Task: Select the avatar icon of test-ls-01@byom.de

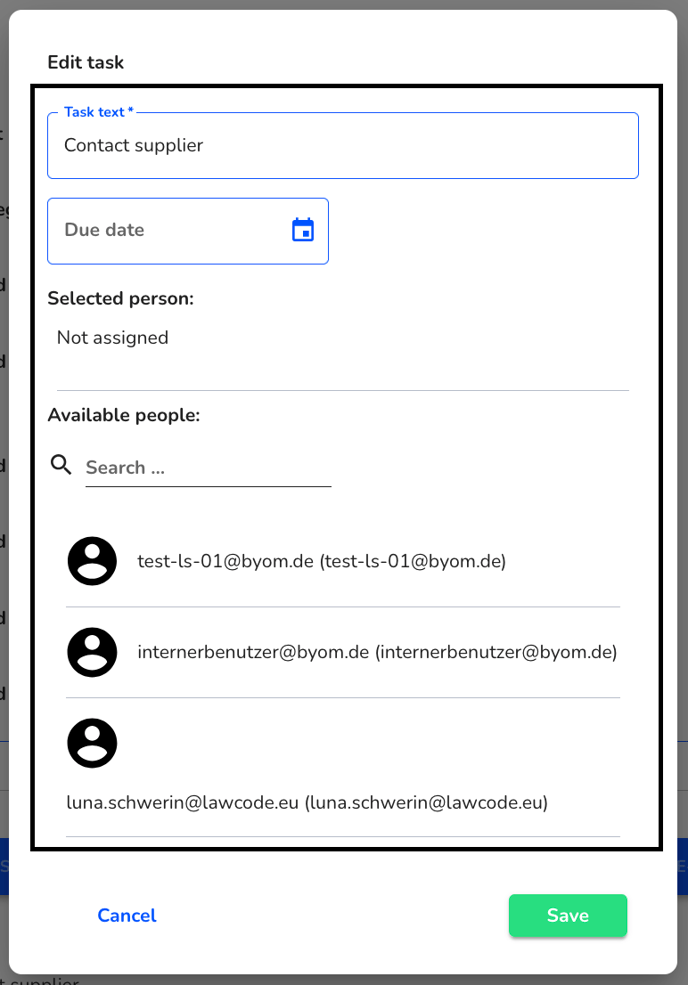Action: point(92,561)
